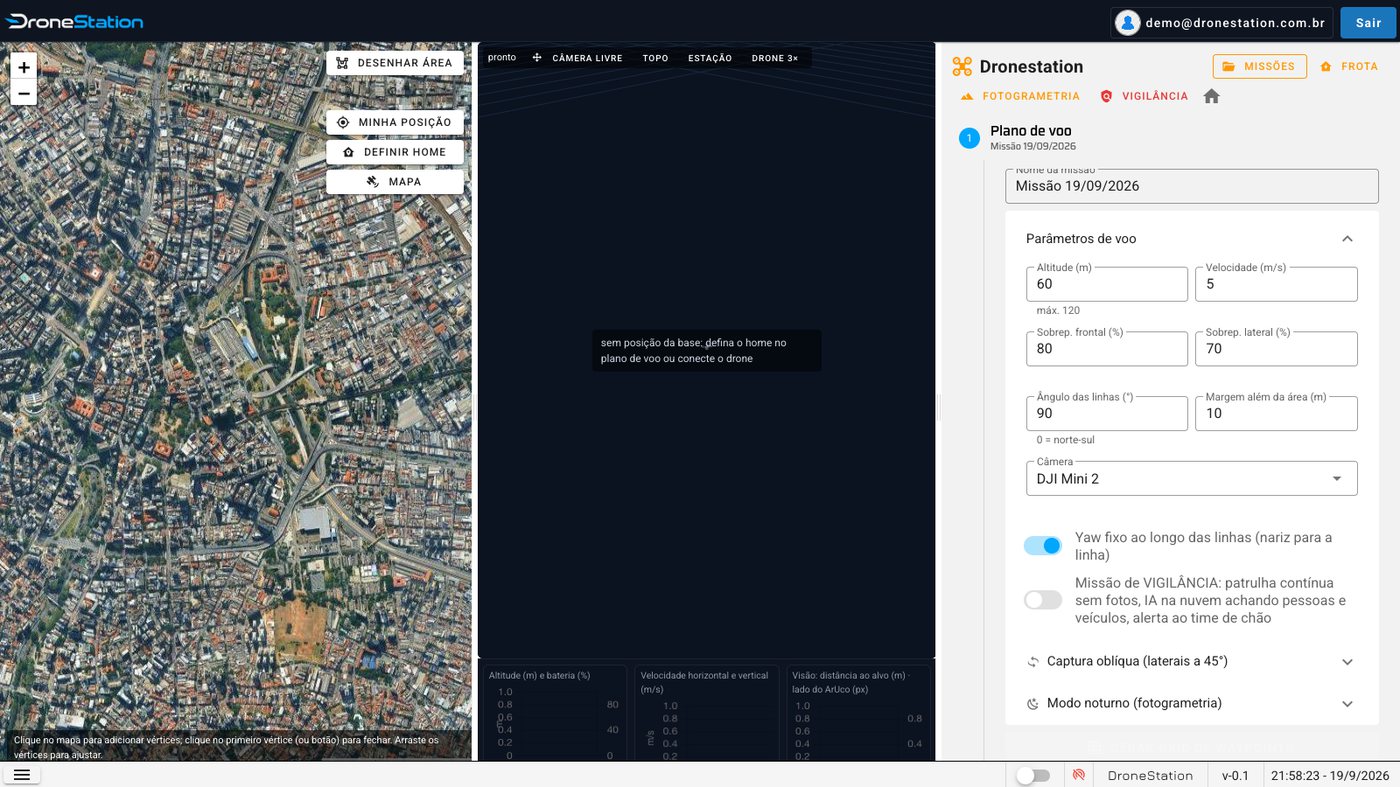Enable the Missão de VIGILÂNCIA switch
This screenshot has height=787, width=1400.
coord(1043,600)
